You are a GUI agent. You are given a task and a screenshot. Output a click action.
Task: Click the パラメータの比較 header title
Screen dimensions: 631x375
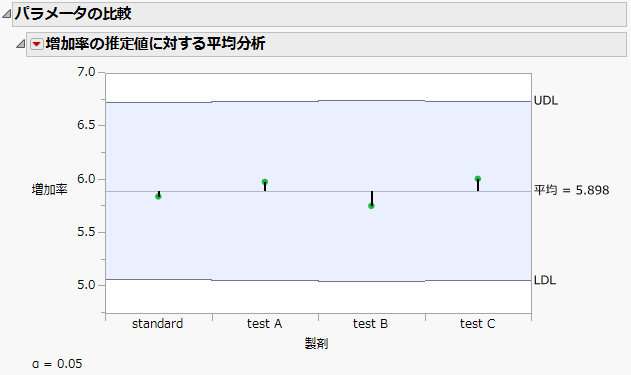73,14
